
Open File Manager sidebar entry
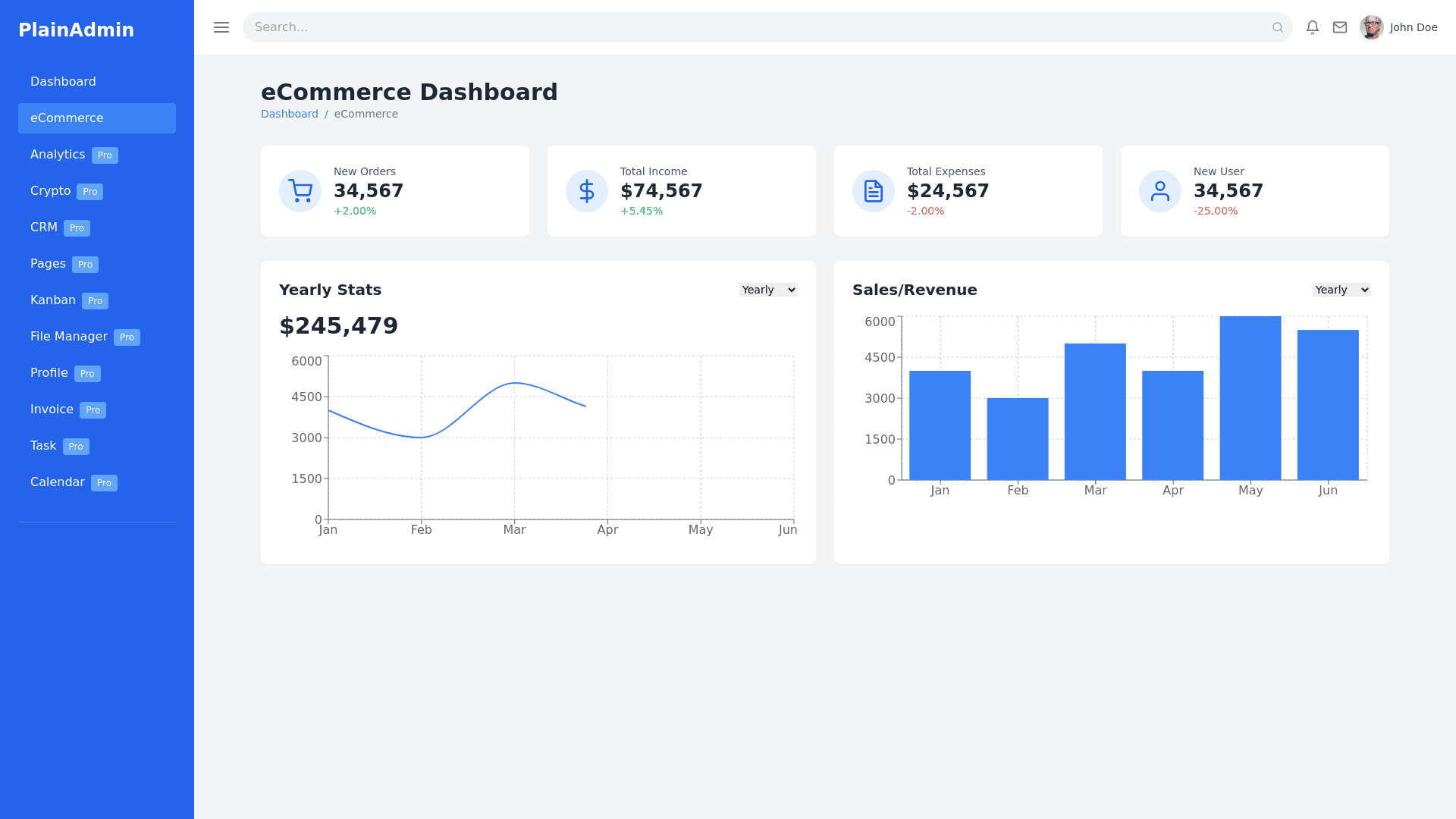69,337
